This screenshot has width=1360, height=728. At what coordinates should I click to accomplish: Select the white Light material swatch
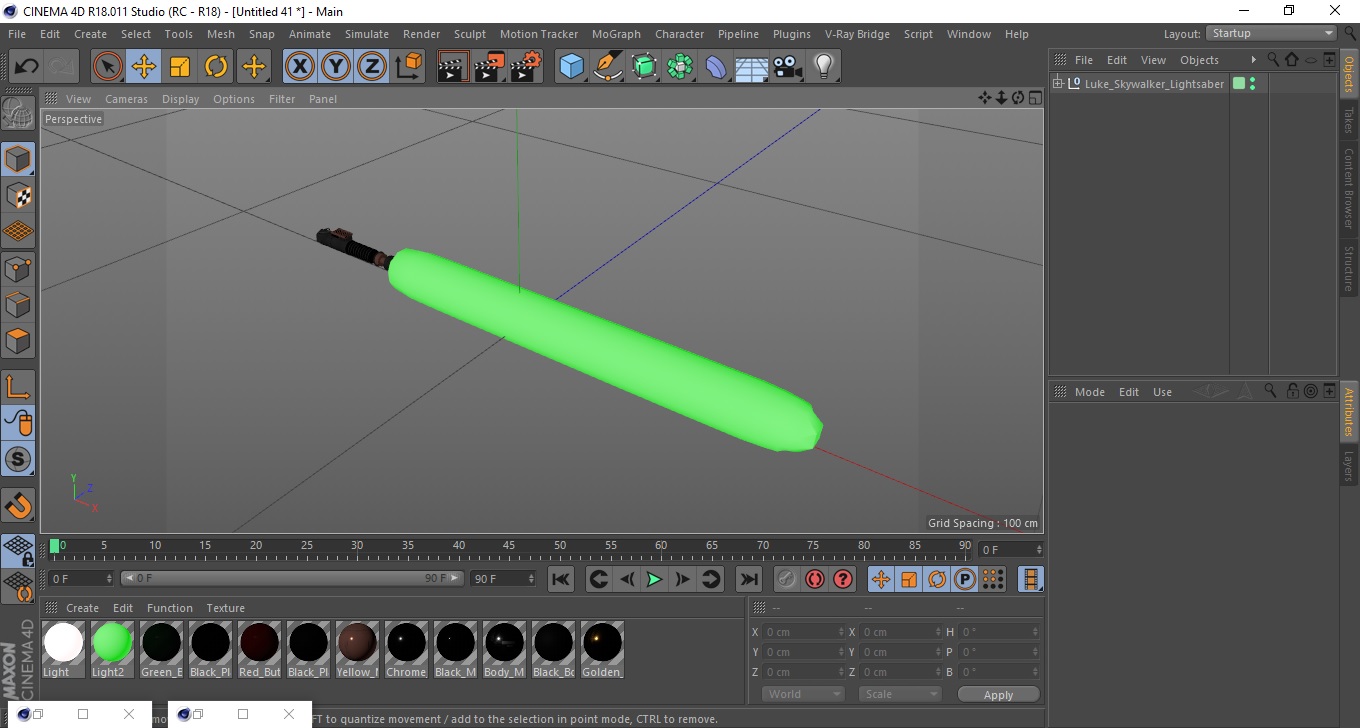63,643
